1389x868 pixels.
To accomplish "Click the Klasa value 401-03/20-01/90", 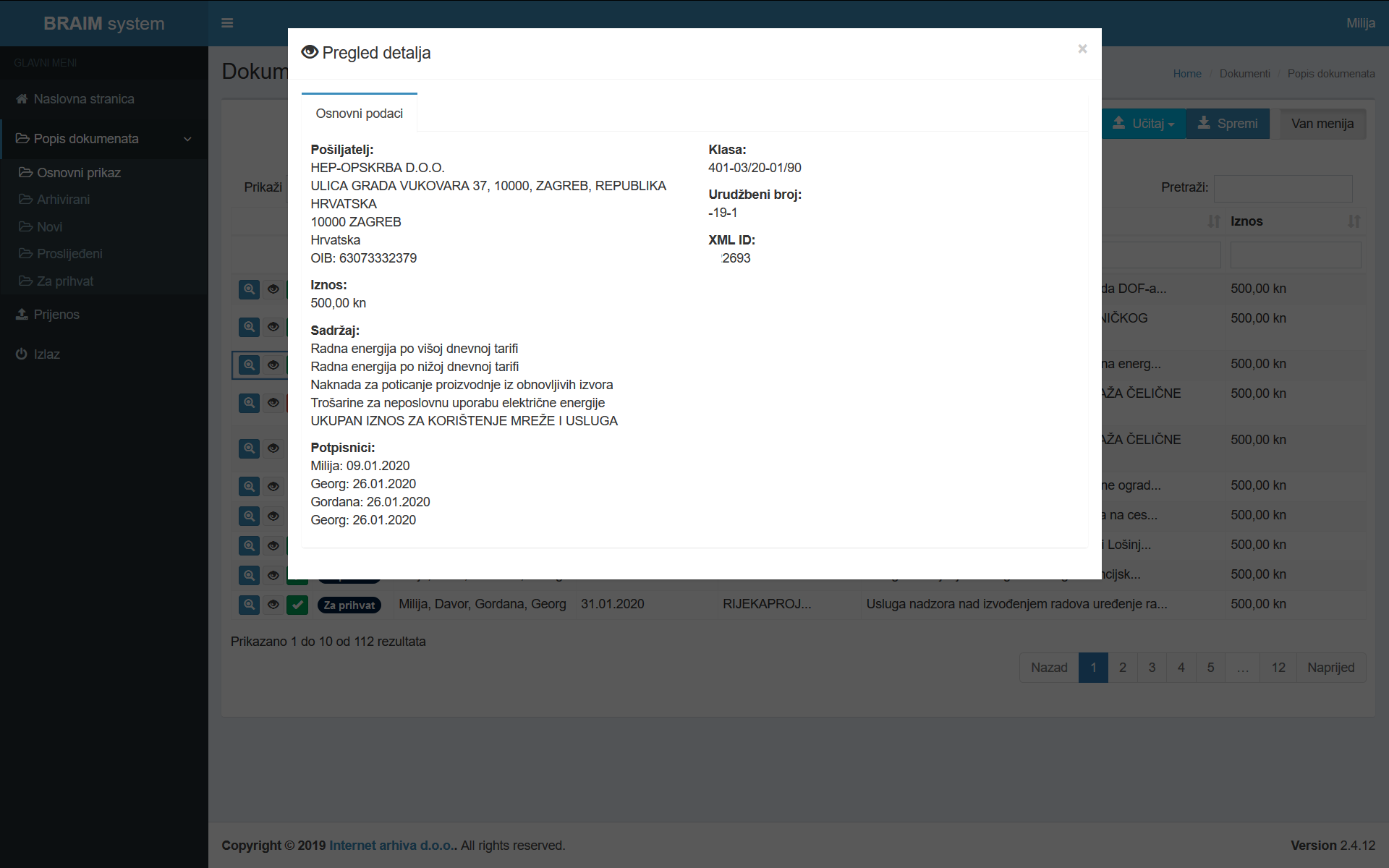I will pos(755,168).
